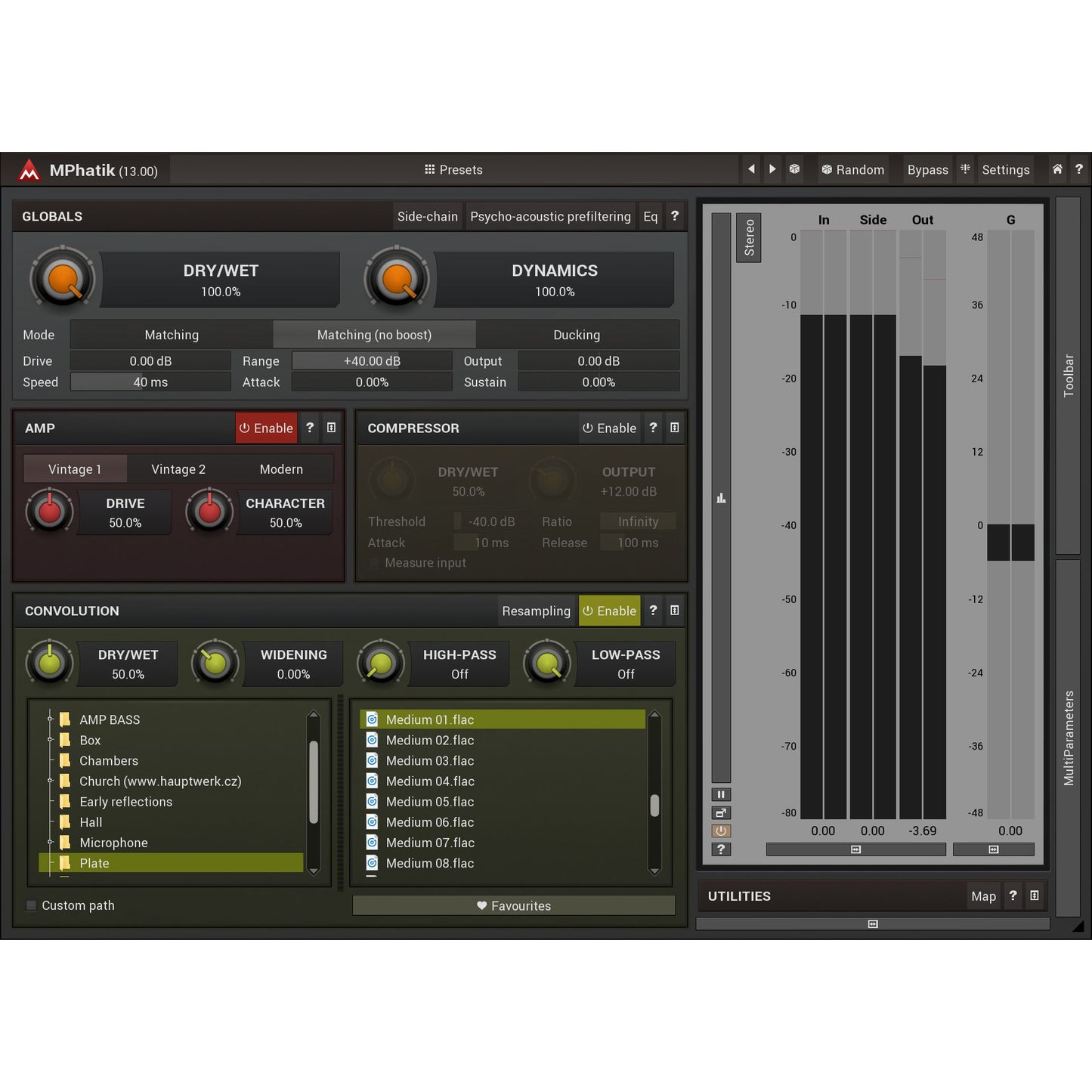Viewport: 1092px width, 1092px height.
Task: Select the Ducking mode
Action: click(577, 335)
